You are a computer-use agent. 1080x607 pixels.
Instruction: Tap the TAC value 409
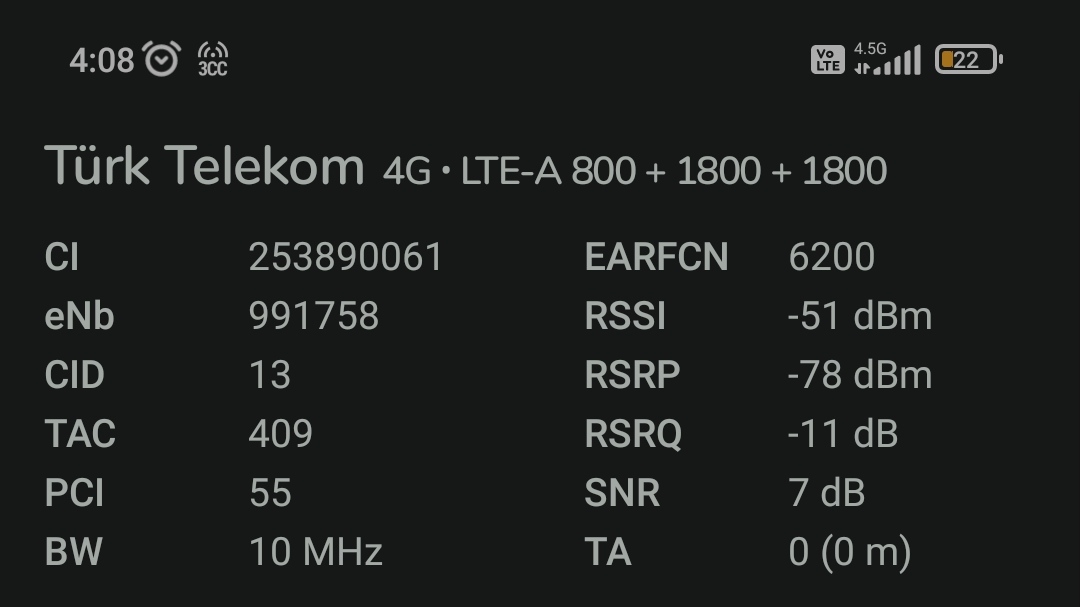click(280, 434)
